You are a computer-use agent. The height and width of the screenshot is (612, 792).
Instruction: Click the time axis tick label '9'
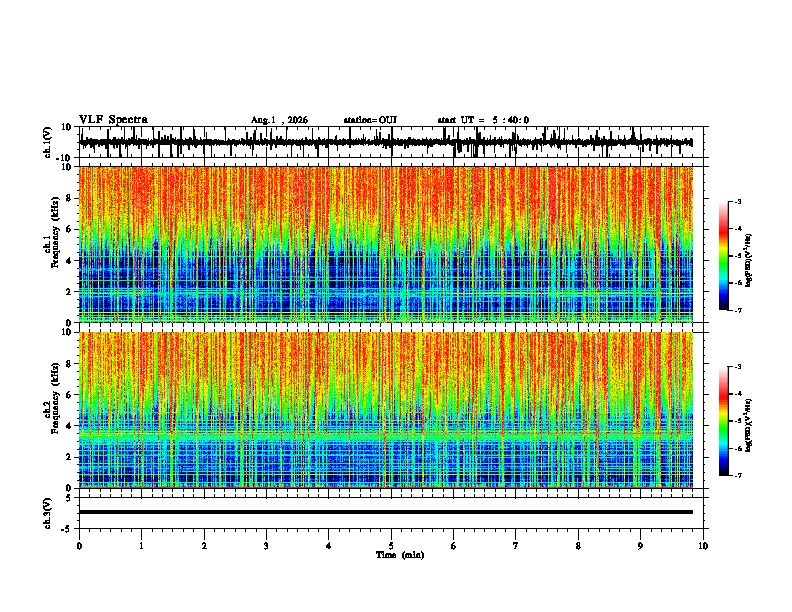tap(640, 546)
